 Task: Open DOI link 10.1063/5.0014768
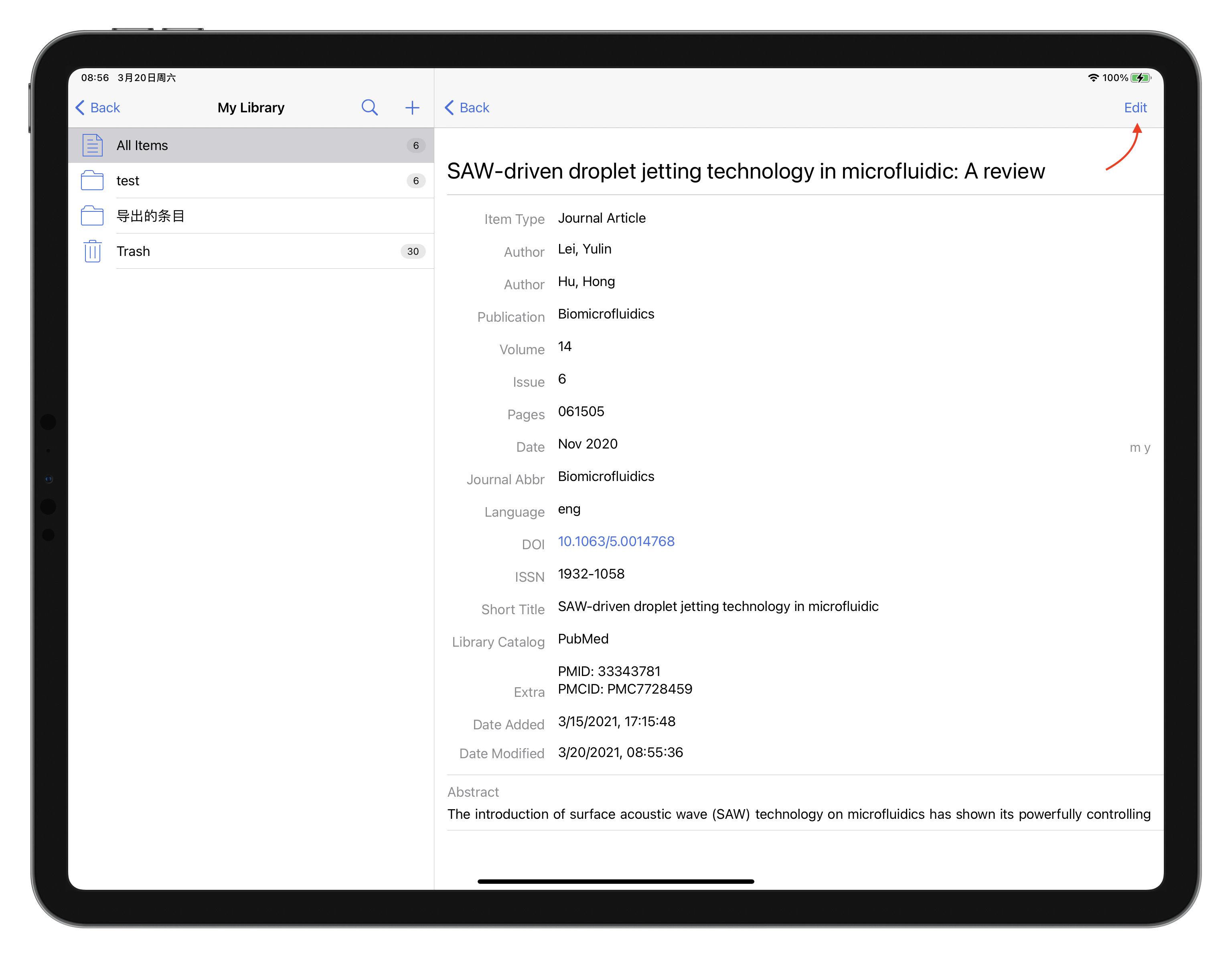pos(616,541)
